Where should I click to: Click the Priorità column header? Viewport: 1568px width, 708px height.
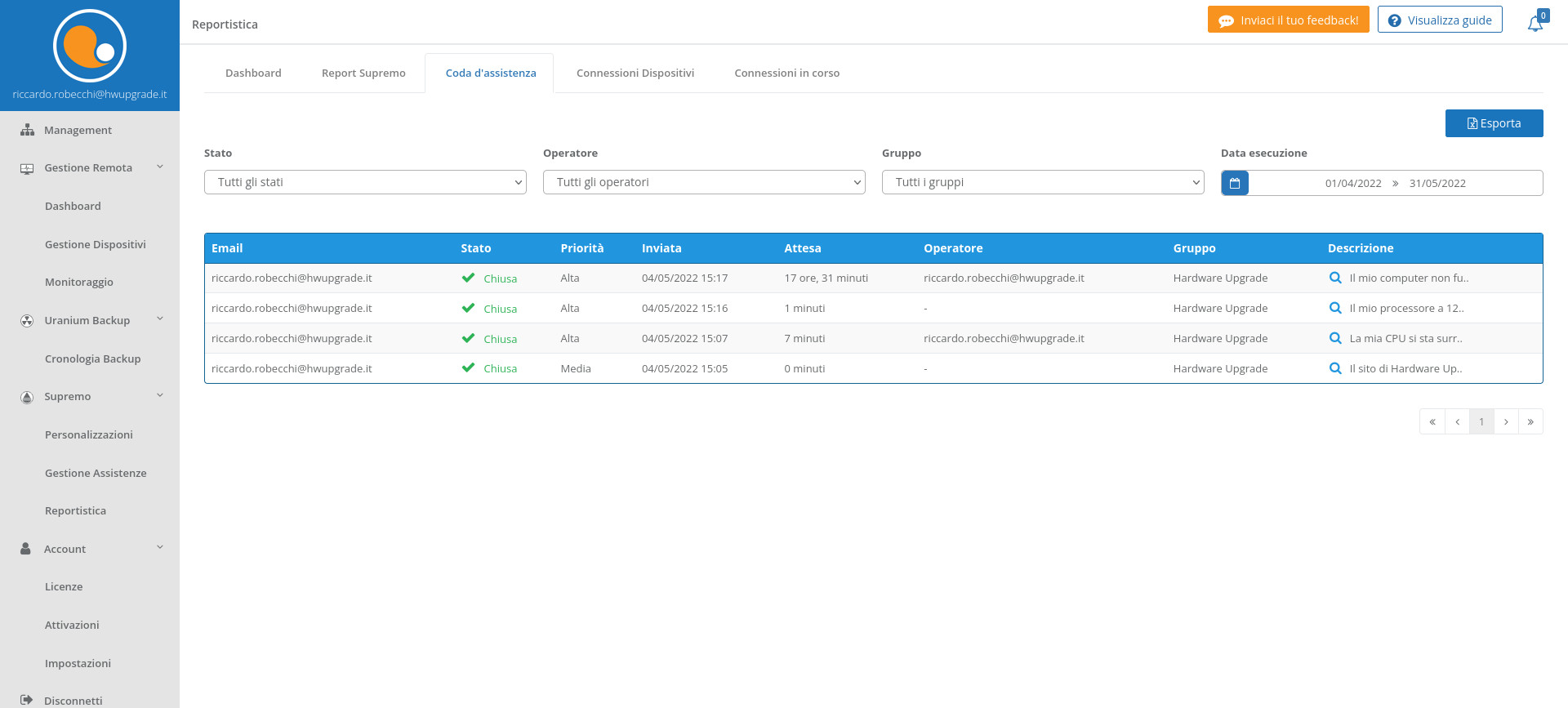click(x=582, y=248)
